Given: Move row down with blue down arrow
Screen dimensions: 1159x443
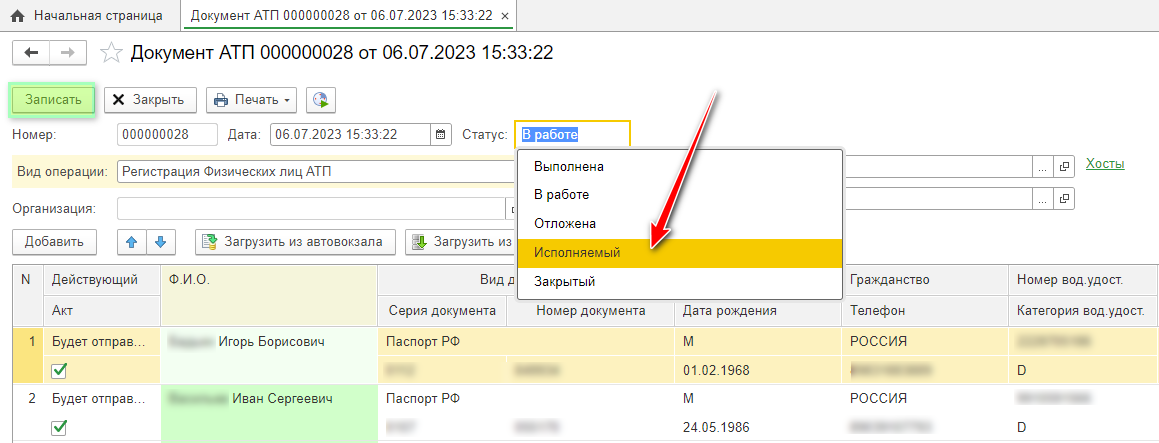Looking at the screenshot, I should (160, 242).
